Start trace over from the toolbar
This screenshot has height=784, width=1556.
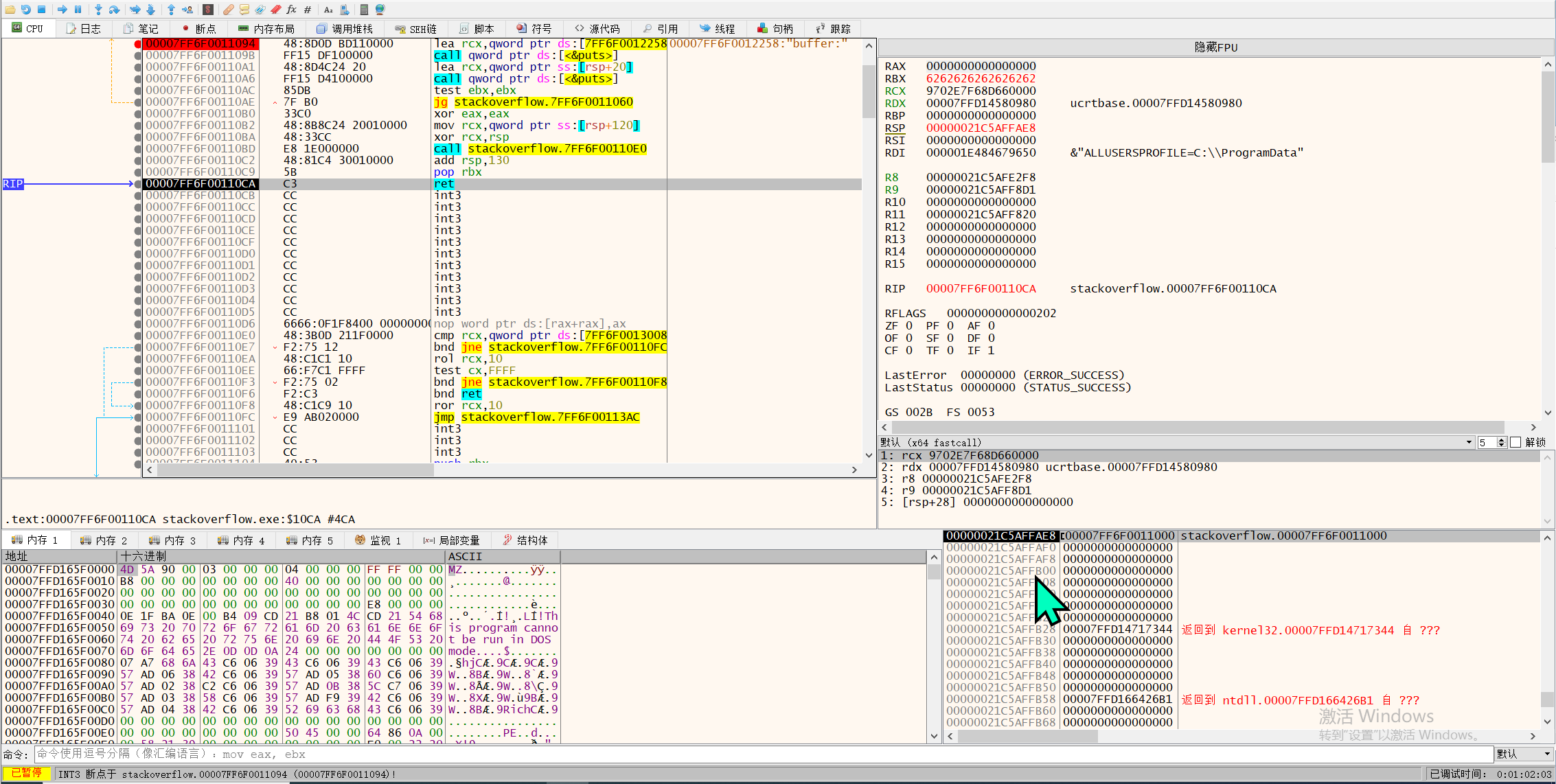pos(150,9)
